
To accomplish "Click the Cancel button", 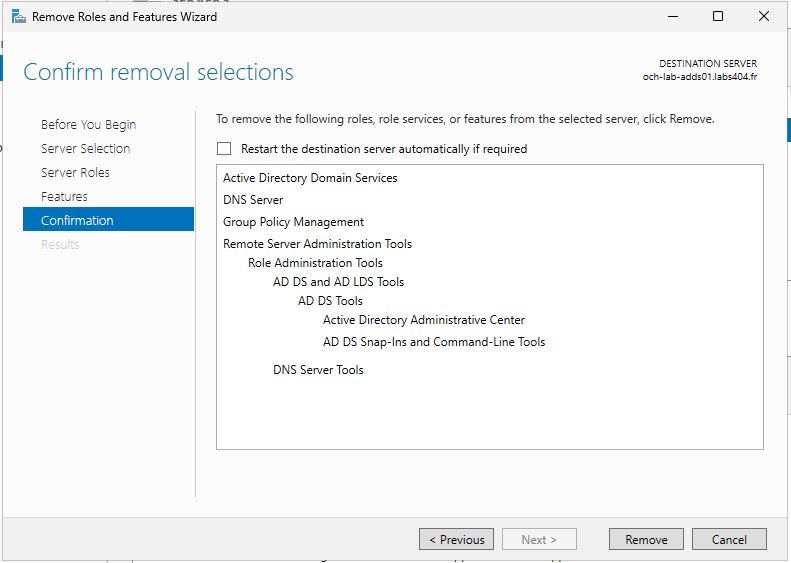I will pyautogui.click(x=729, y=539).
